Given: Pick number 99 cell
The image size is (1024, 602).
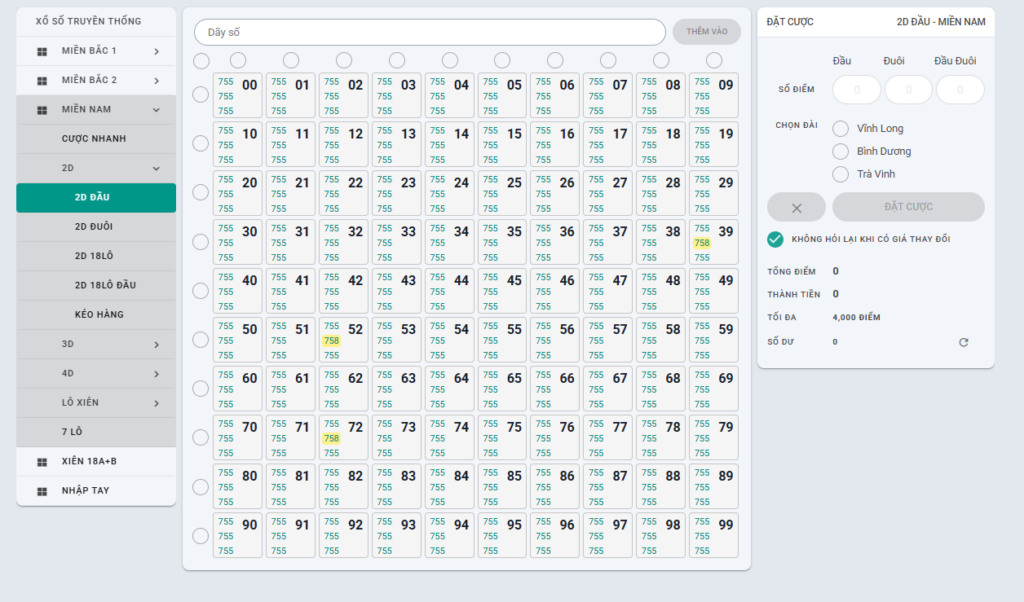Looking at the screenshot, I should coord(714,535).
